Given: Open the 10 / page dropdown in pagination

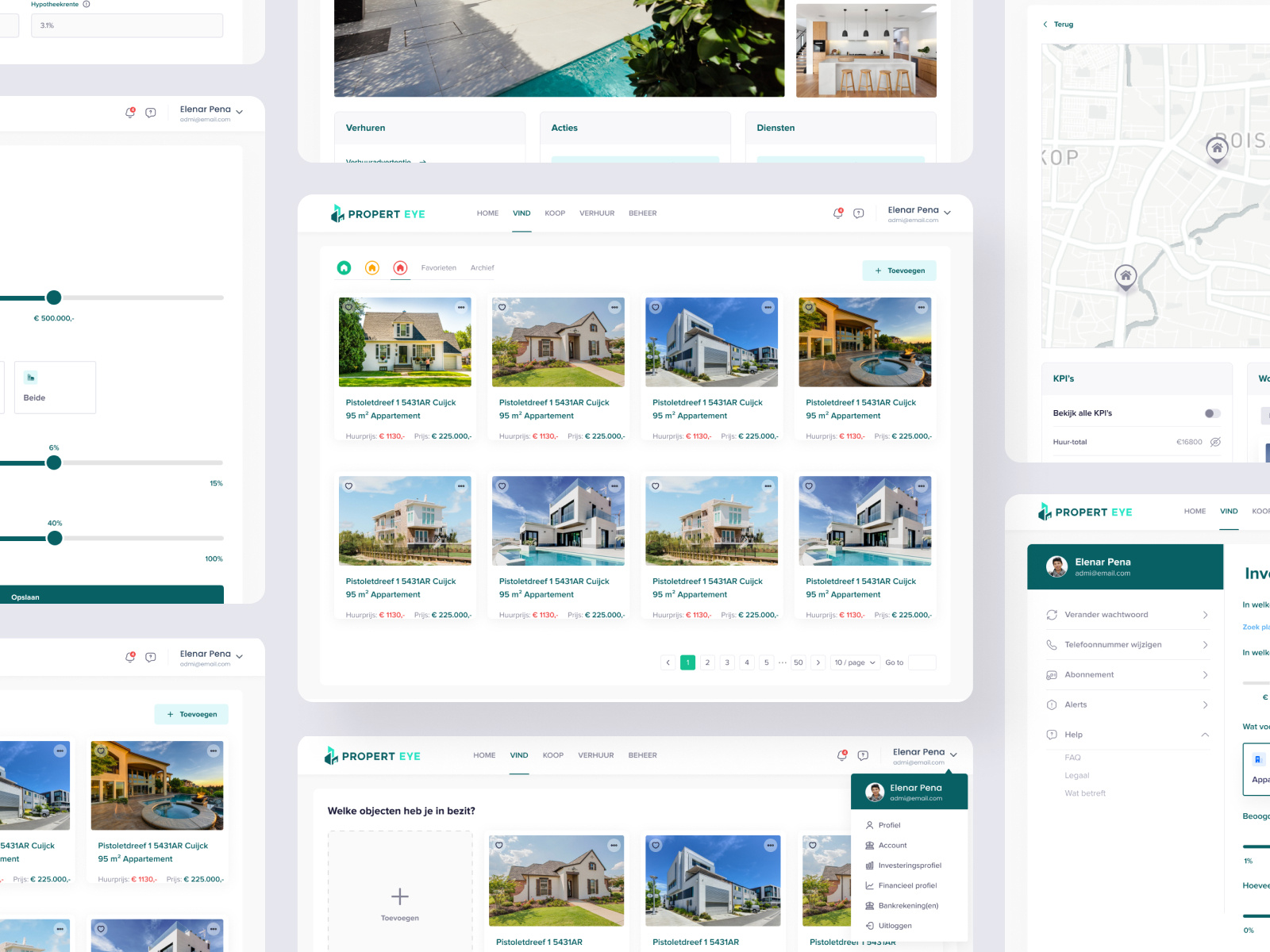Looking at the screenshot, I should (x=855, y=662).
